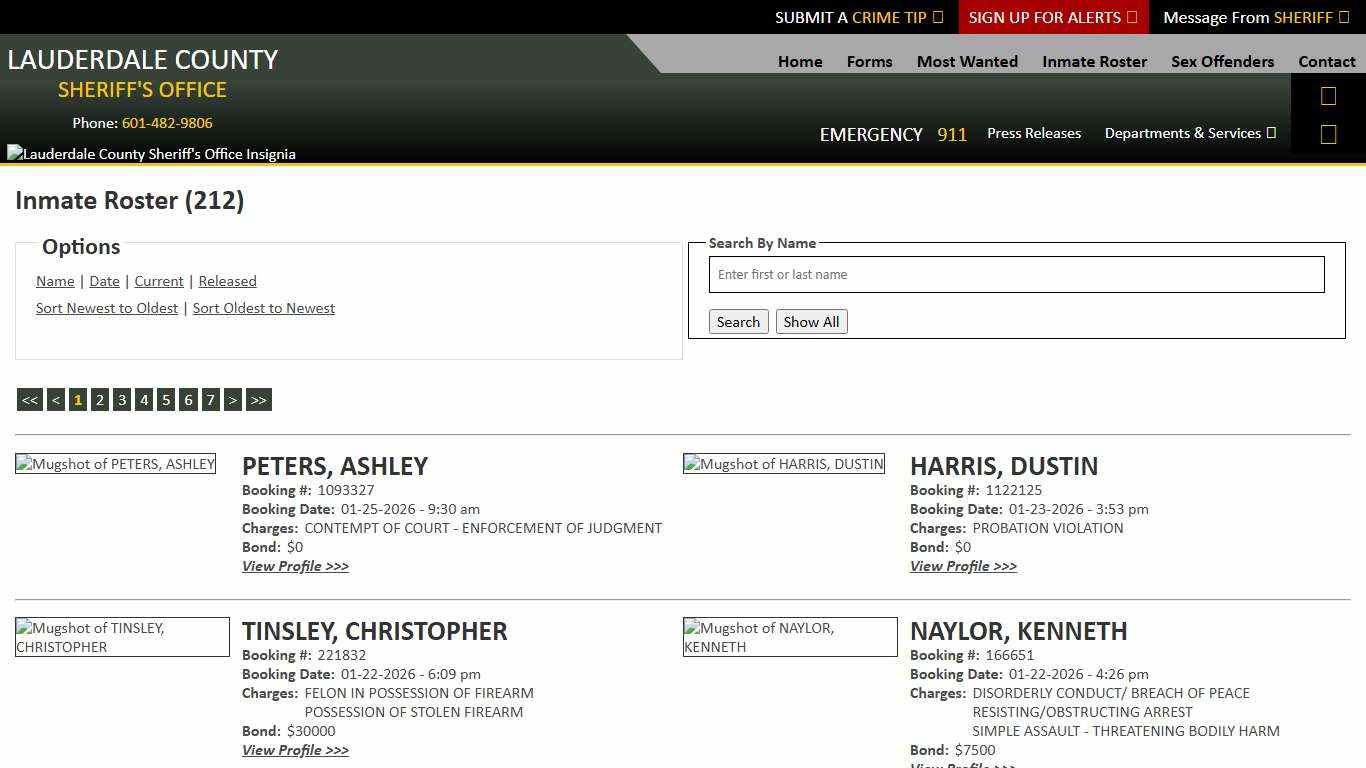Click the TINSLEY, CHRISTOPHER mugshot
The width and height of the screenshot is (1366, 768).
[x=122, y=637]
